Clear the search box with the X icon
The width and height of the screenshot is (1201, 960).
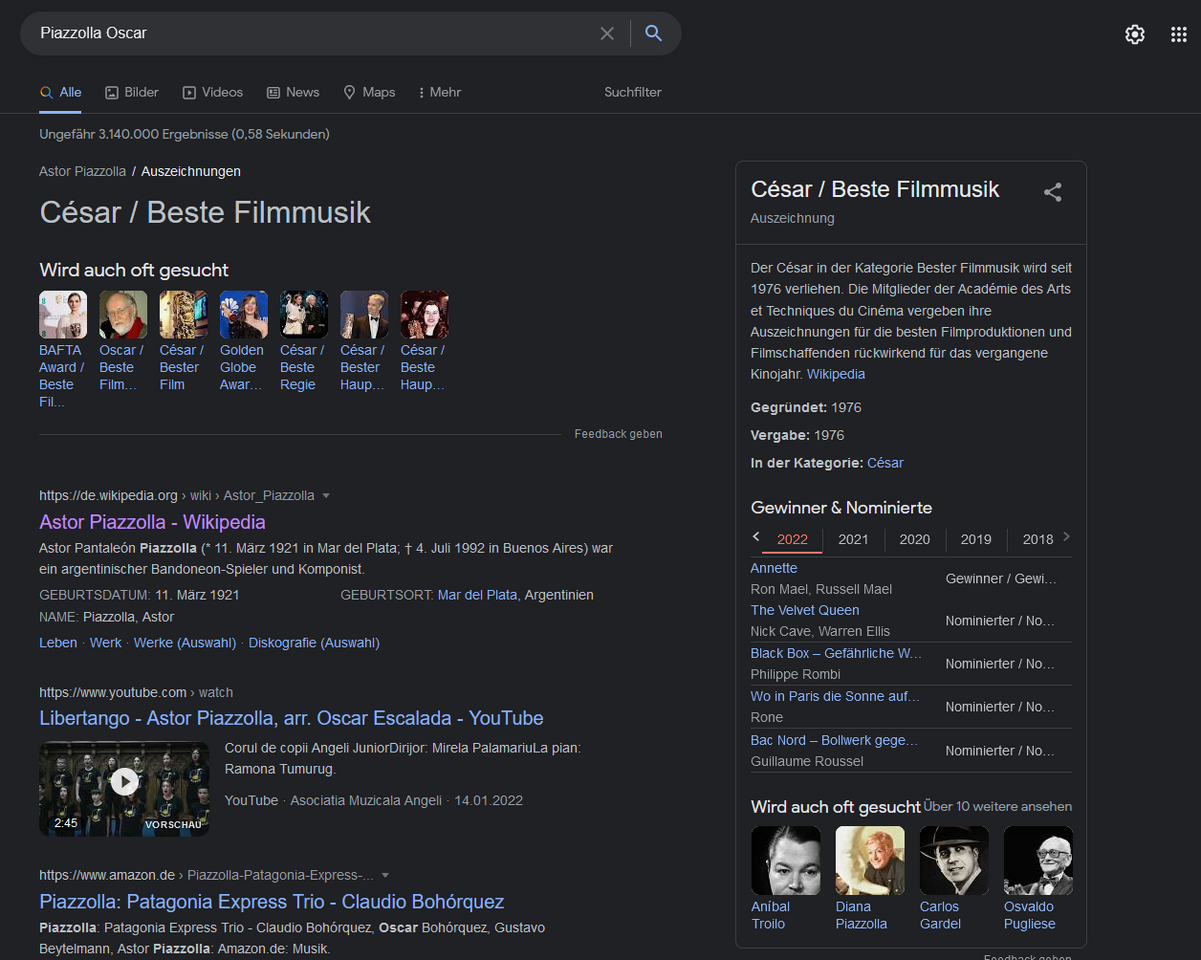[x=607, y=33]
